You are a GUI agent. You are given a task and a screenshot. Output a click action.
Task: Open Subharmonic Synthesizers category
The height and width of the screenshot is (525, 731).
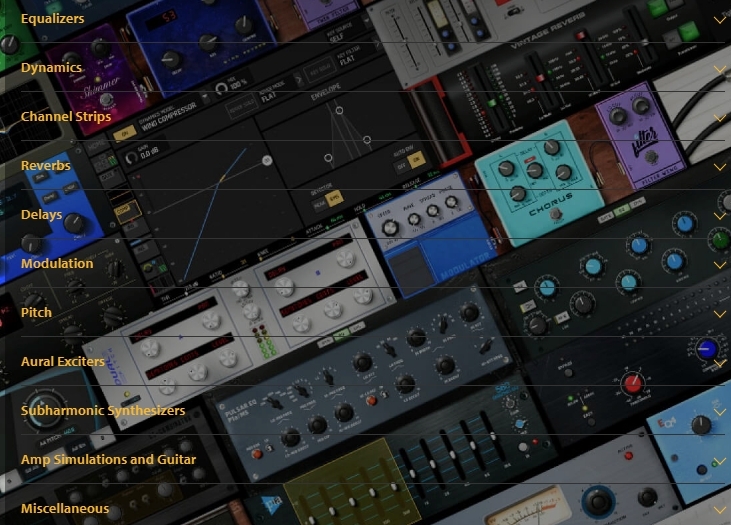pos(103,411)
